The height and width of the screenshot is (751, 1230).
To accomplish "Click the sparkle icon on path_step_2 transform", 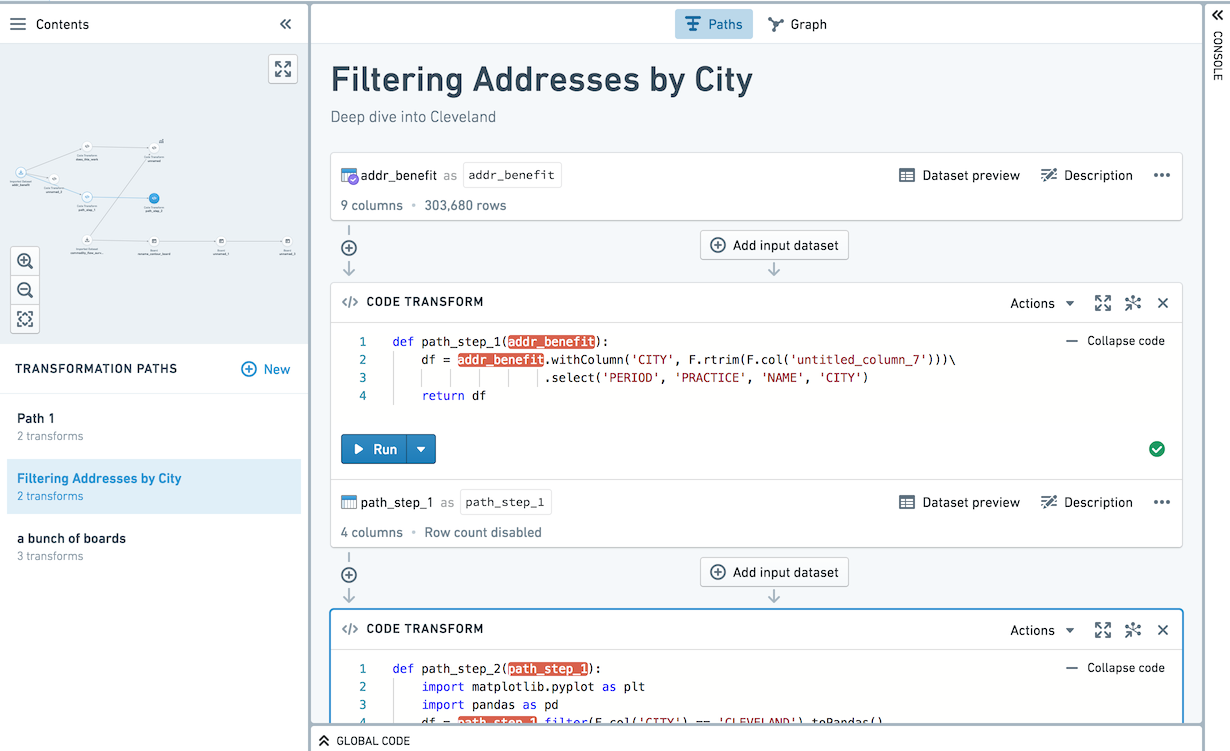I will coord(1133,630).
